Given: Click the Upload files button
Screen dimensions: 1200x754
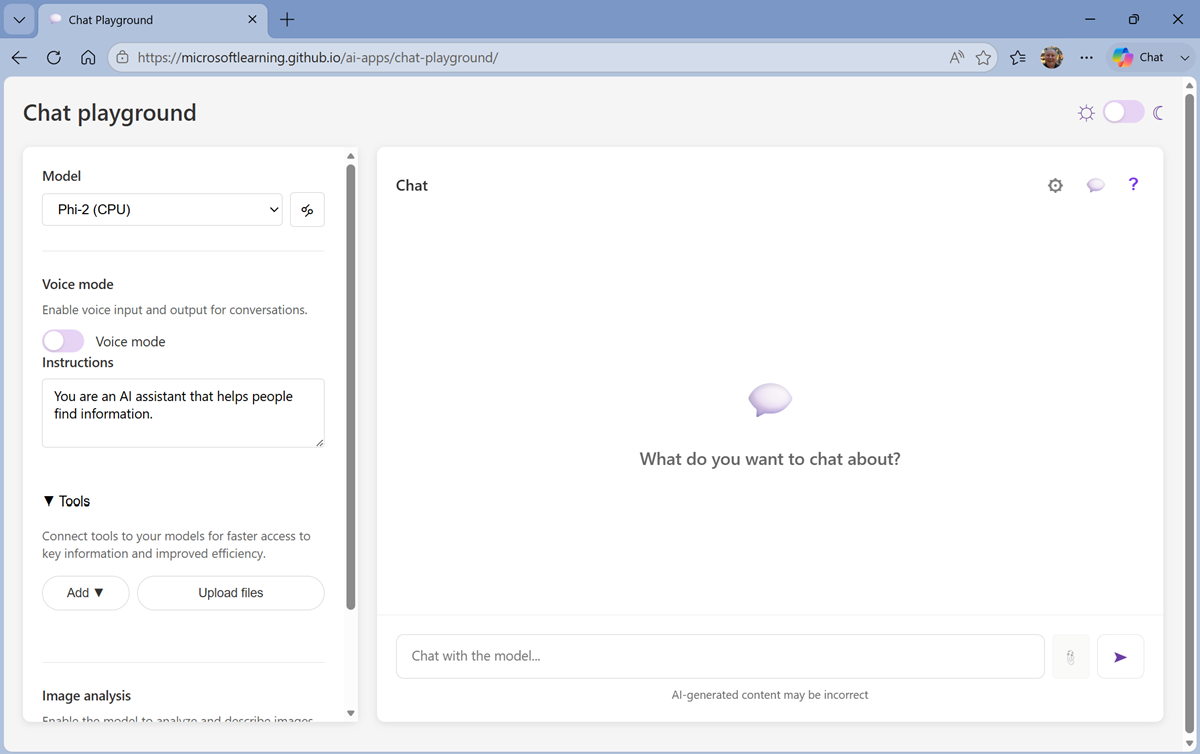Looking at the screenshot, I should click(231, 593).
